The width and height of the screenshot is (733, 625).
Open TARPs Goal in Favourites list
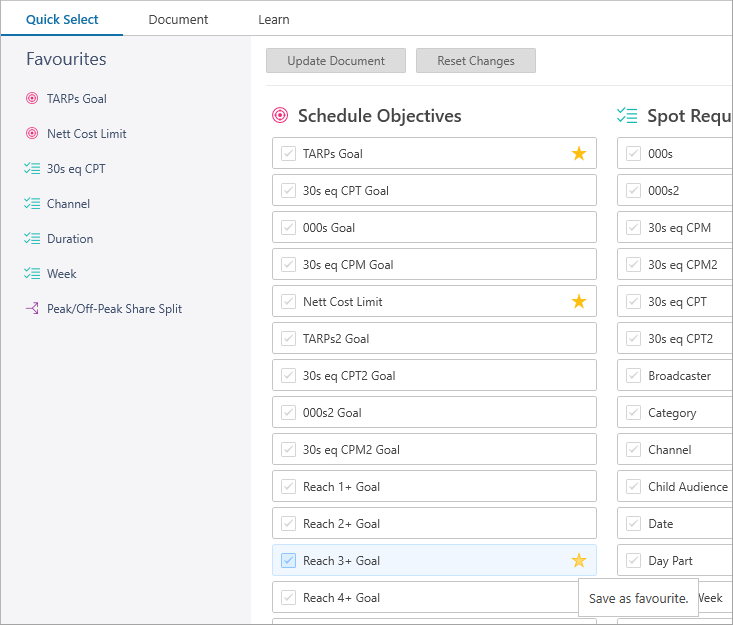(77, 99)
